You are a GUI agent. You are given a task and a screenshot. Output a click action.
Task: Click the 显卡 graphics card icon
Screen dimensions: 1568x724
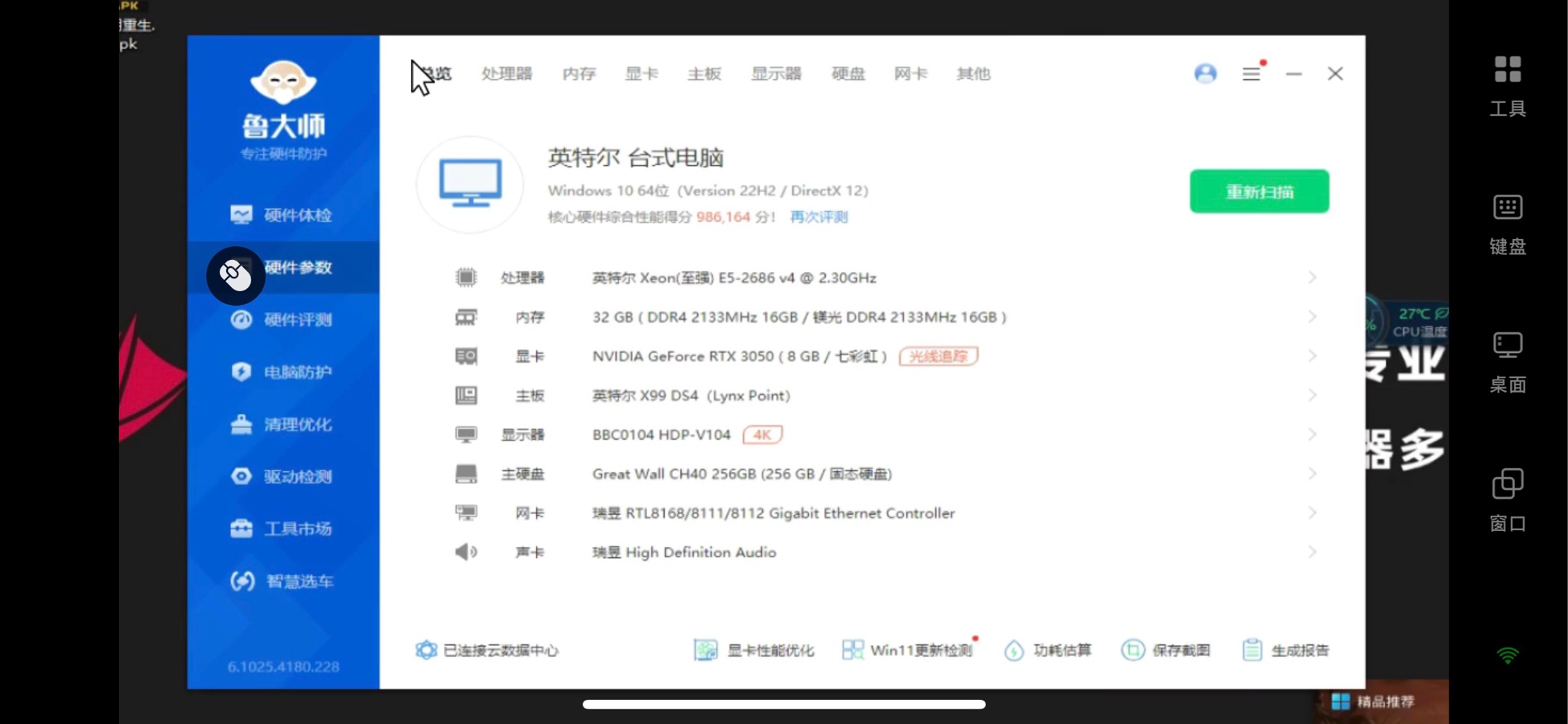tap(466, 356)
